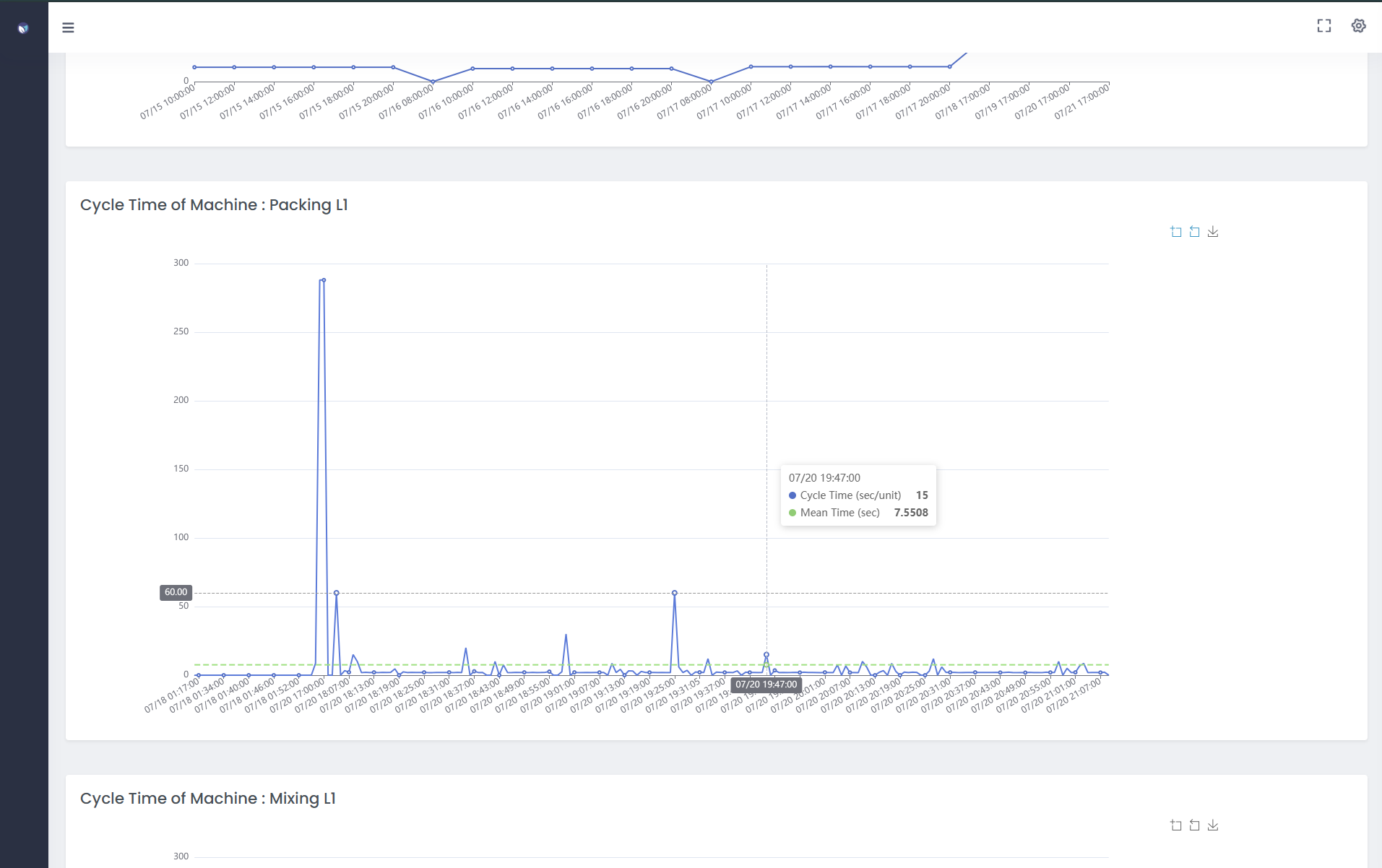
Task: Click the dark "07/20 19:47:00" x-axis pointer label
Action: click(x=766, y=685)
